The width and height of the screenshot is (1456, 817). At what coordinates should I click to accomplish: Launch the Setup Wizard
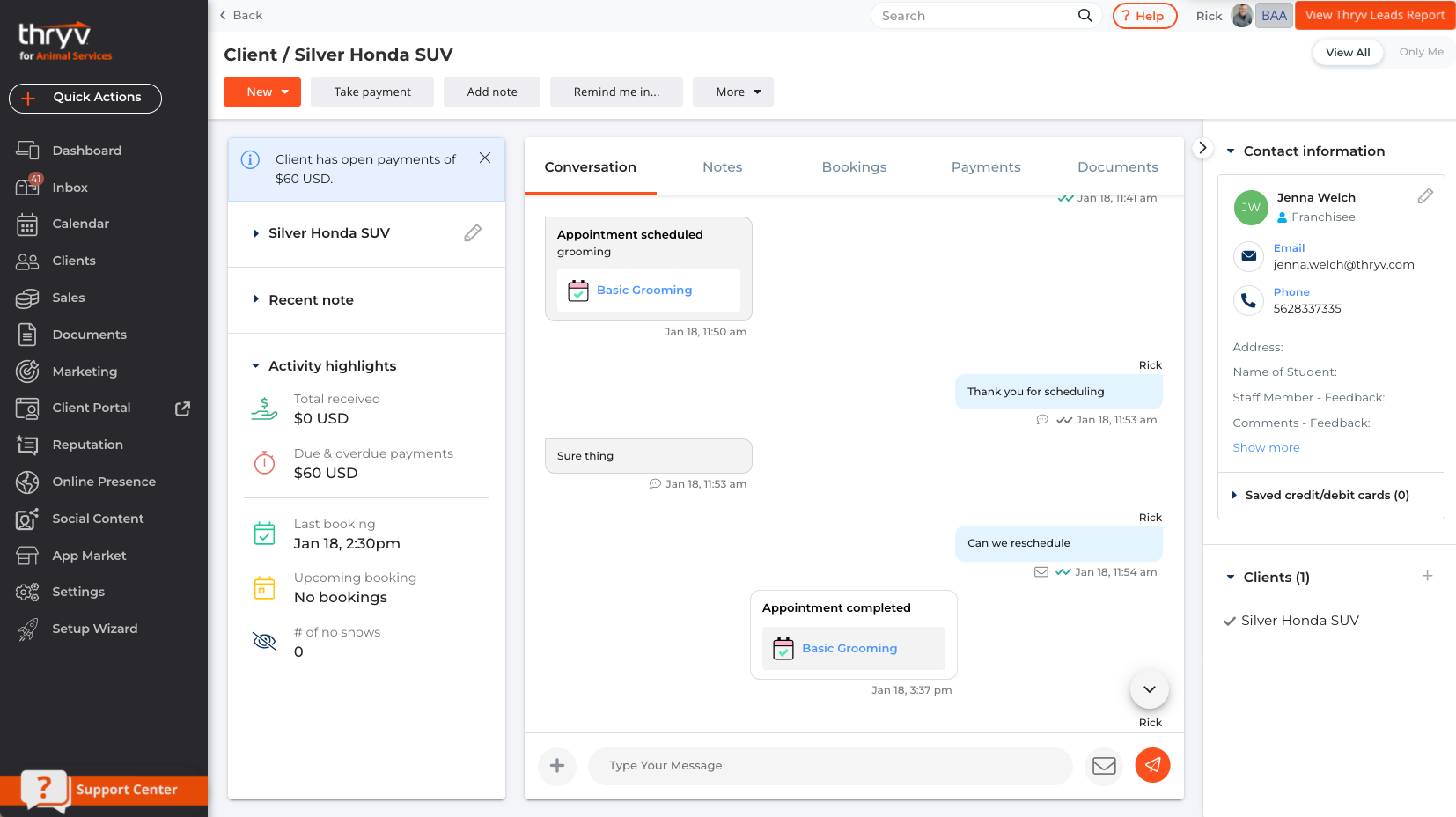[94, 629]
